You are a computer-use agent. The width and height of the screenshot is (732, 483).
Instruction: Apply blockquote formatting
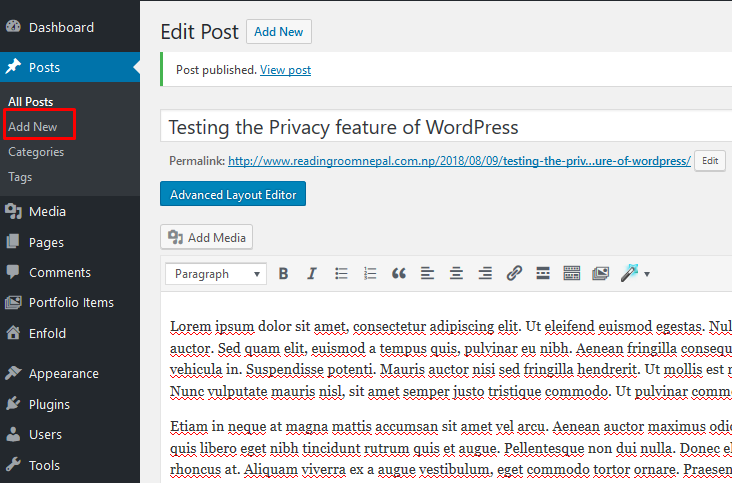[x=399, y=273]
